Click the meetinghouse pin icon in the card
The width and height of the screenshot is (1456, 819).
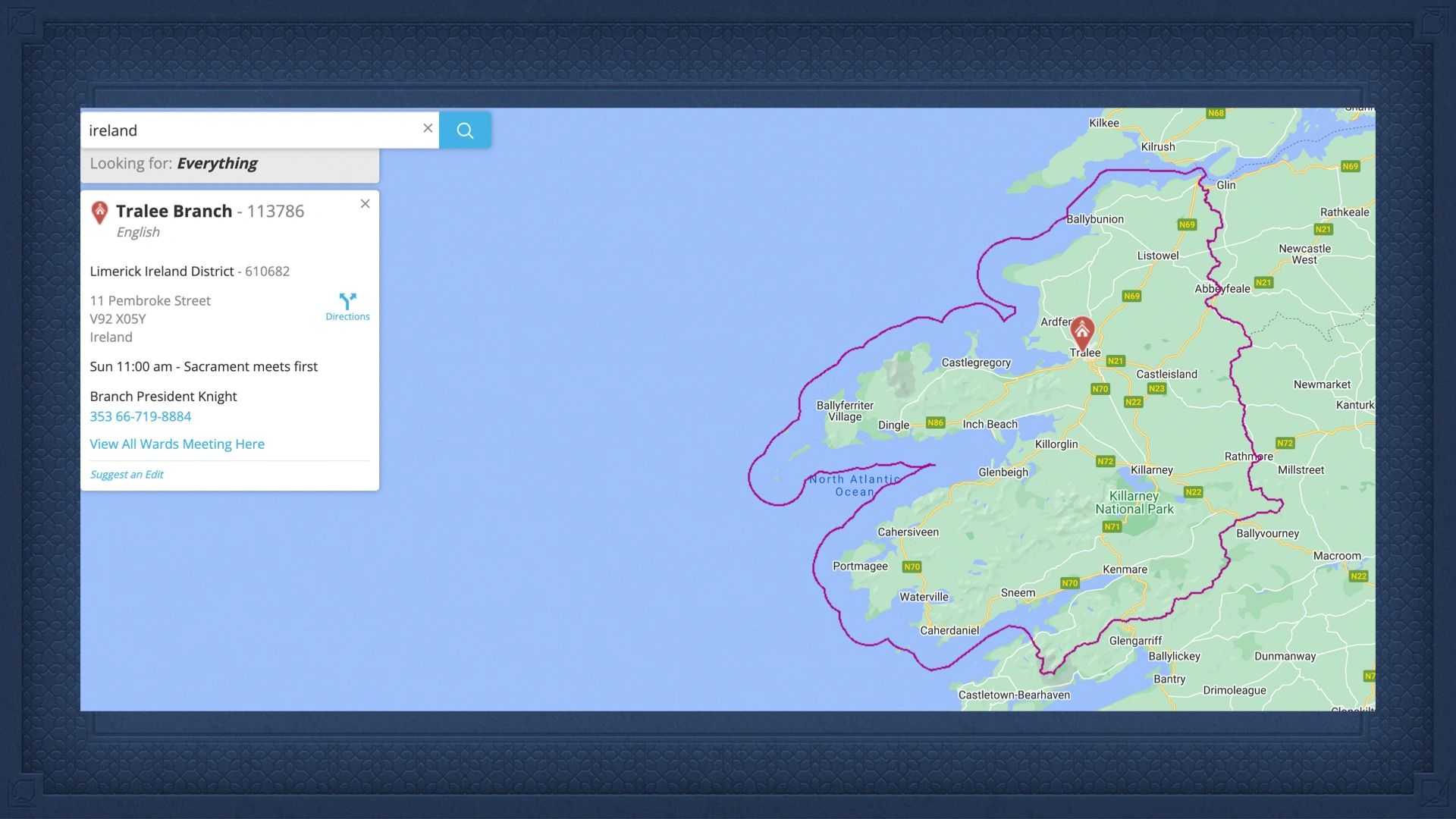pyautogui.click(x=99, y=213)
